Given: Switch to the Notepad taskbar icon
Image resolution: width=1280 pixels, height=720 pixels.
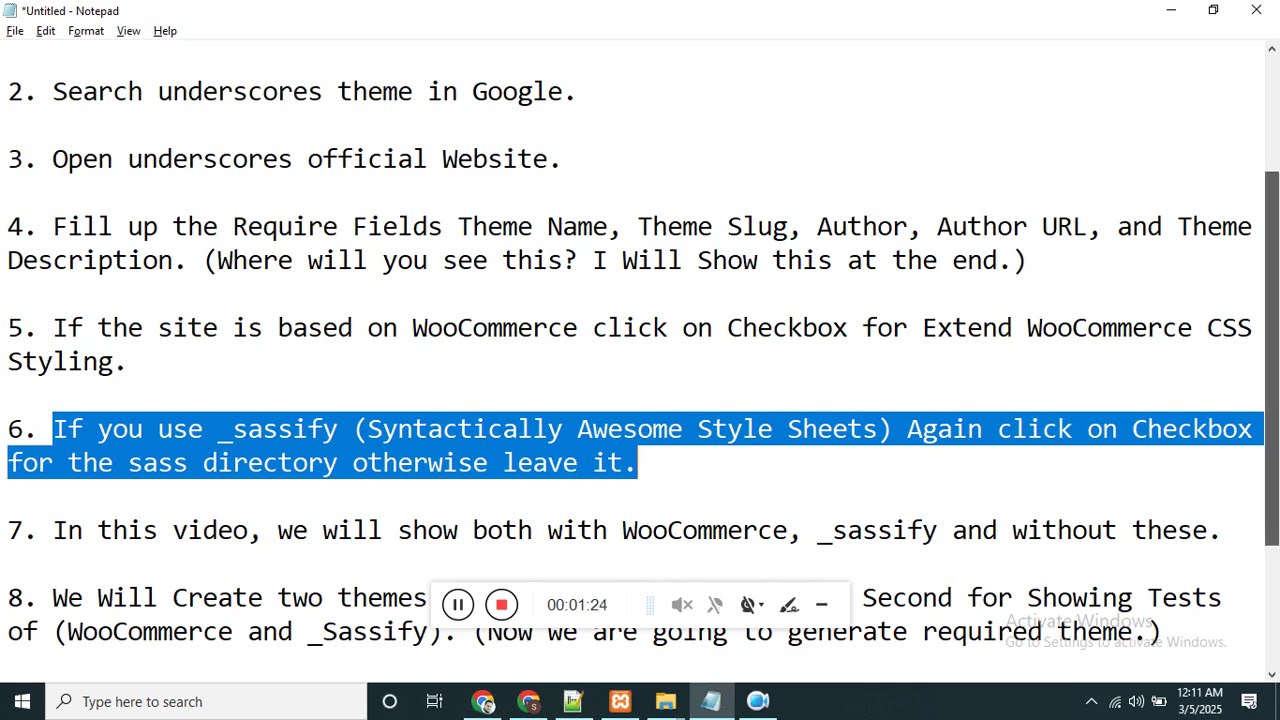Looking at the screenshot, I should [711, 701].
